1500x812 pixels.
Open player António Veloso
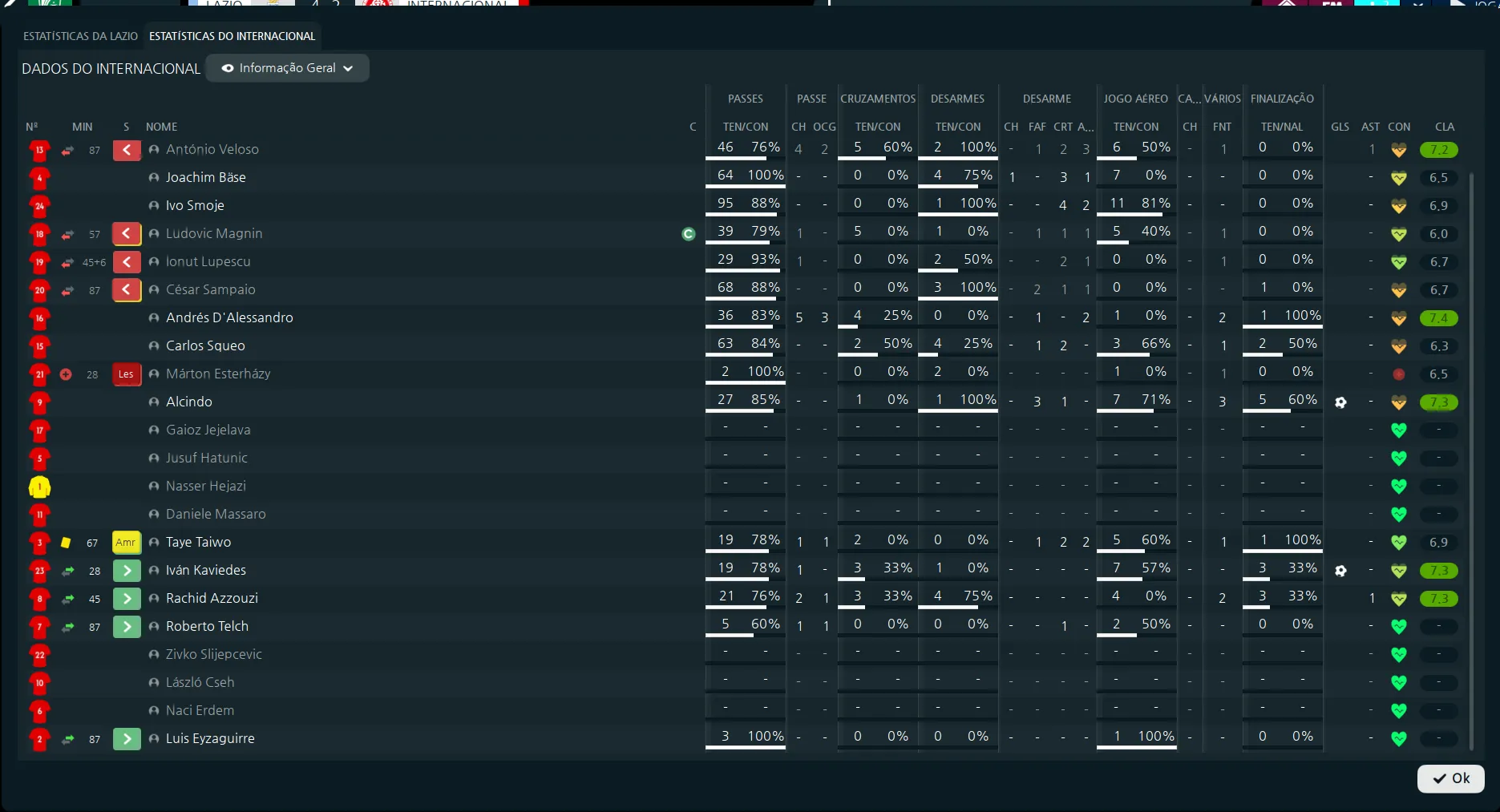(212, 149)
